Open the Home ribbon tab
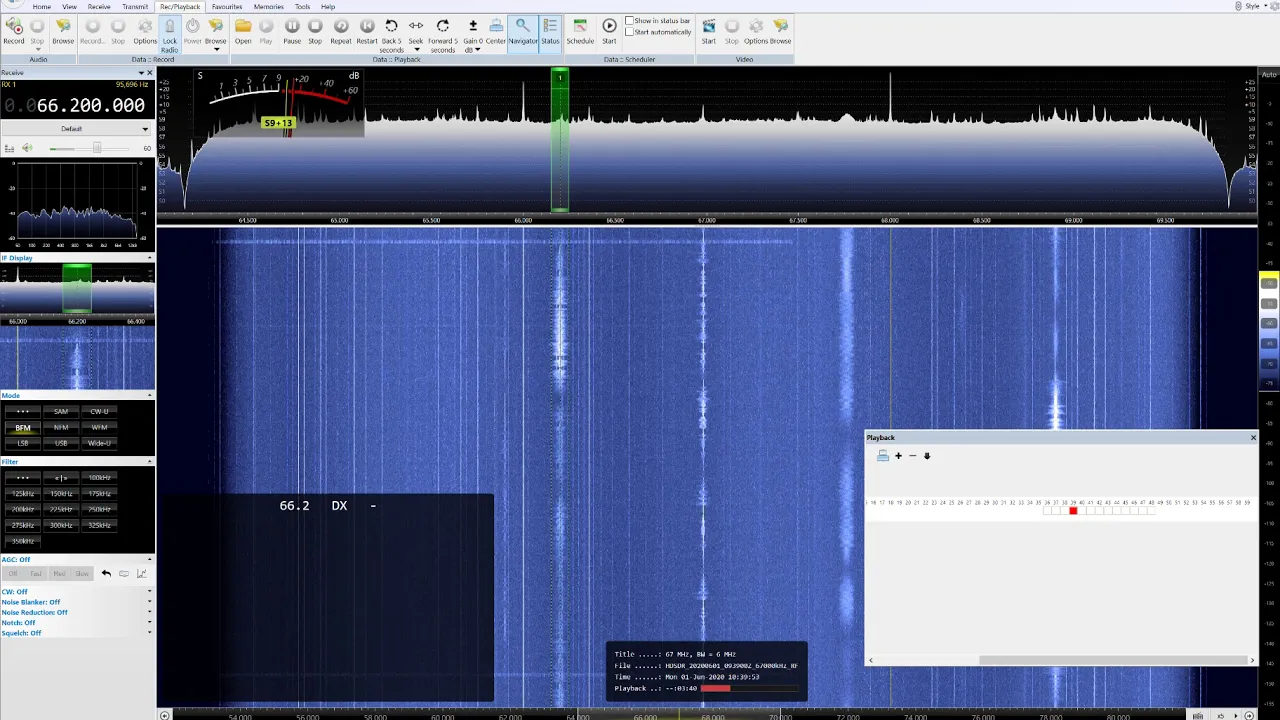The width and height of the screenshot is (1280, 720). point(41,6)
